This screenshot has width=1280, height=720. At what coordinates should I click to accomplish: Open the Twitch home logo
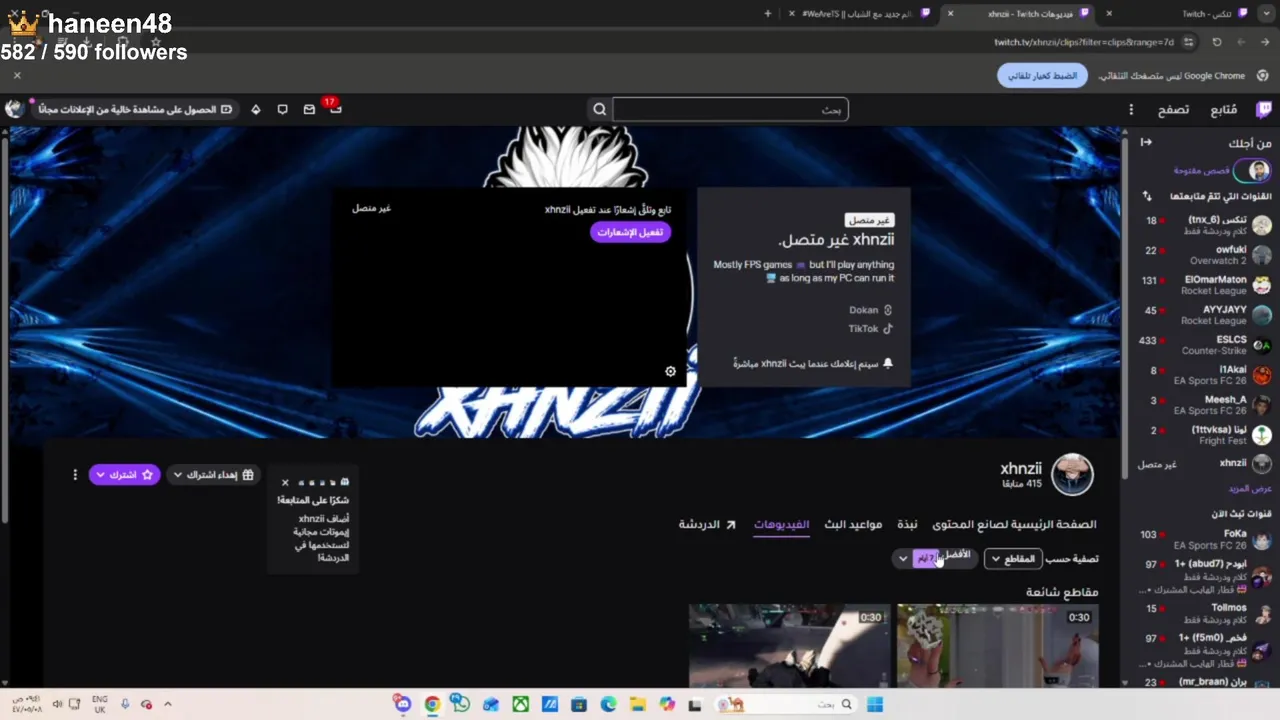(x=1264, y=110)
